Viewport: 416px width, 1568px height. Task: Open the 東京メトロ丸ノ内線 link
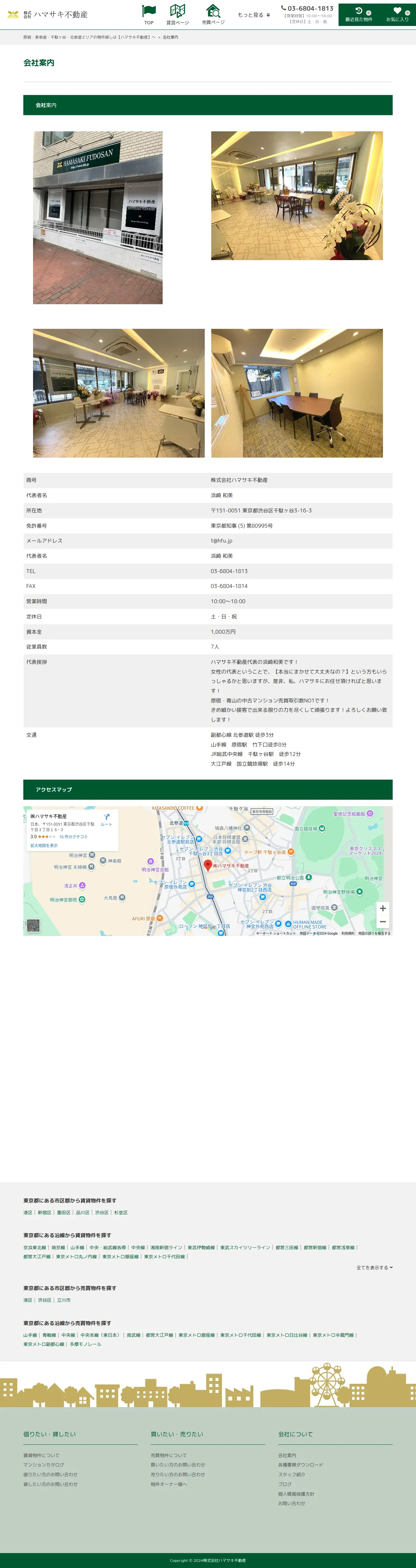tap(76, 1256)
